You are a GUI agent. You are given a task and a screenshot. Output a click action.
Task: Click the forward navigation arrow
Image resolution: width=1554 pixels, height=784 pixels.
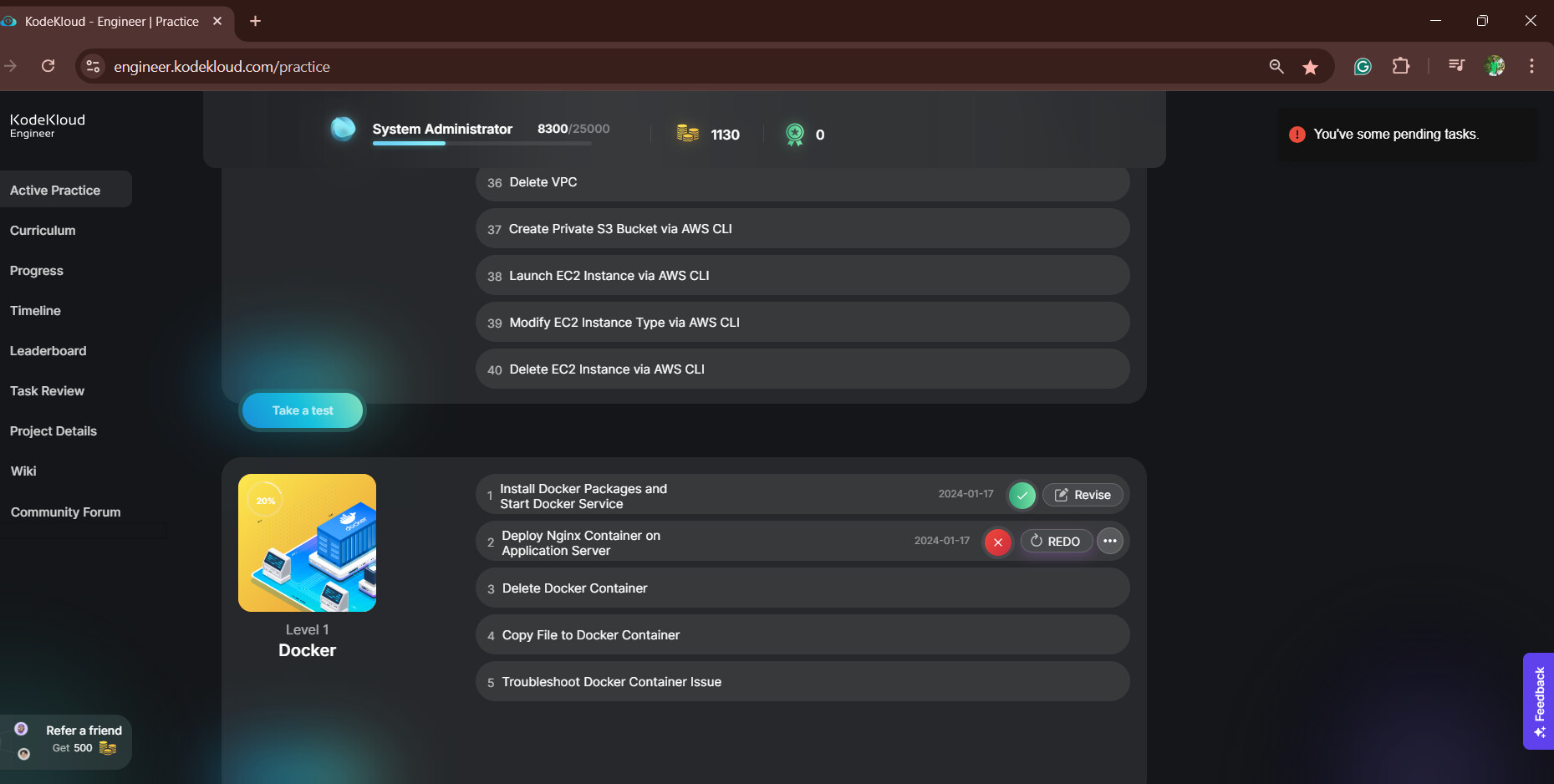[x=10, y=66]
